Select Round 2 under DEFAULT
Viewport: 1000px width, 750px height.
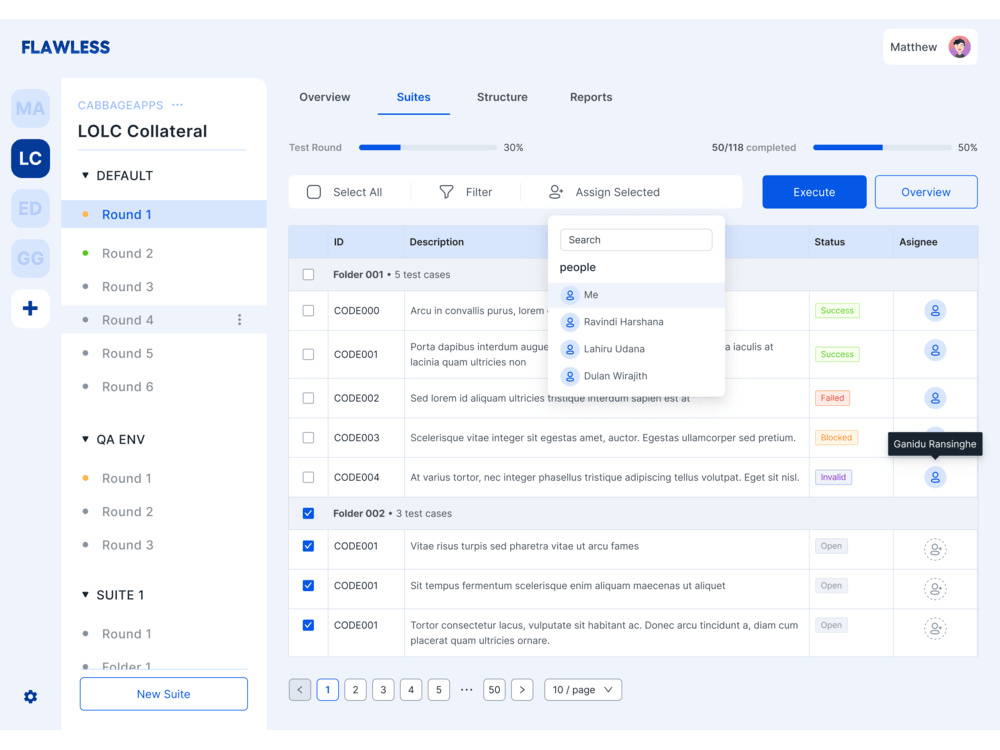(x=127, y=253)
